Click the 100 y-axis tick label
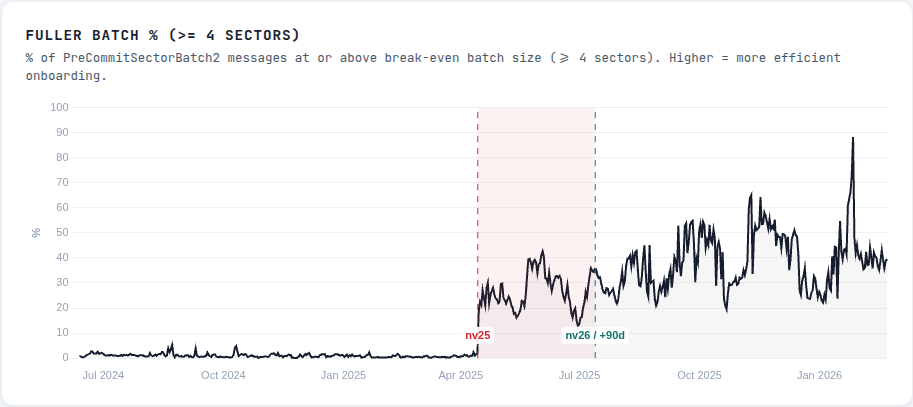The image size is (913, 407). 59,107
